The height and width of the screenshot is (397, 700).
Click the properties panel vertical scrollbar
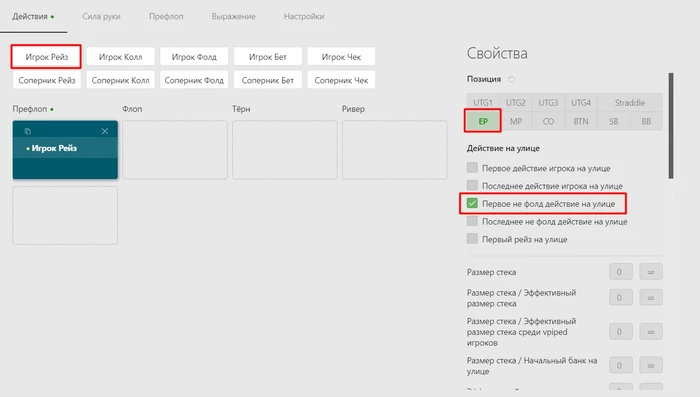pos(671,126)
